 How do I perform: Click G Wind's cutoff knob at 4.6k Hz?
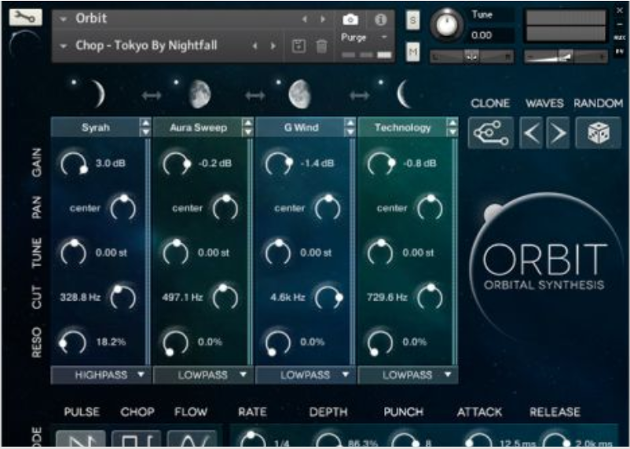point(328,297)
